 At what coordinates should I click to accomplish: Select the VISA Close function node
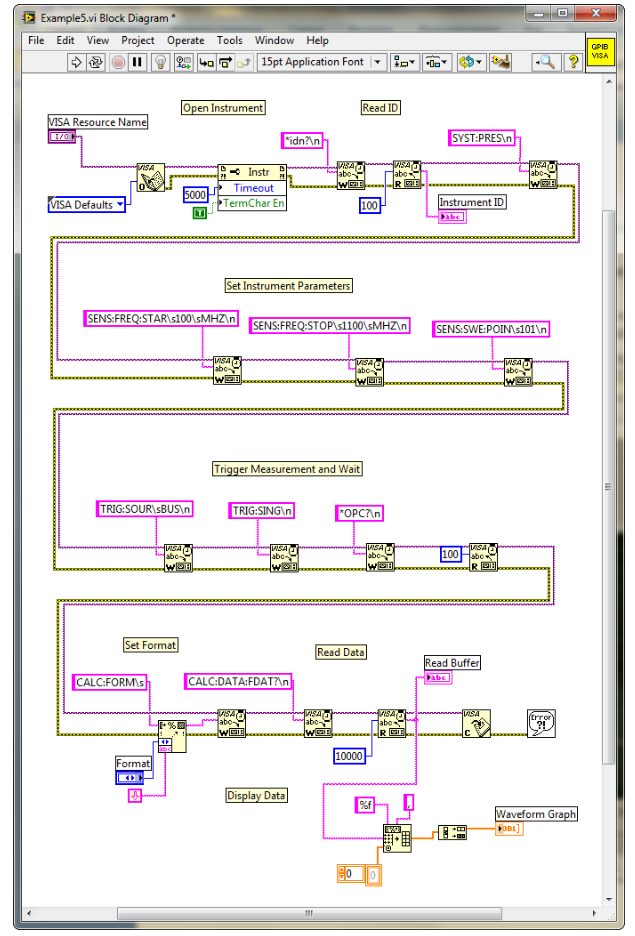(476, 723)
